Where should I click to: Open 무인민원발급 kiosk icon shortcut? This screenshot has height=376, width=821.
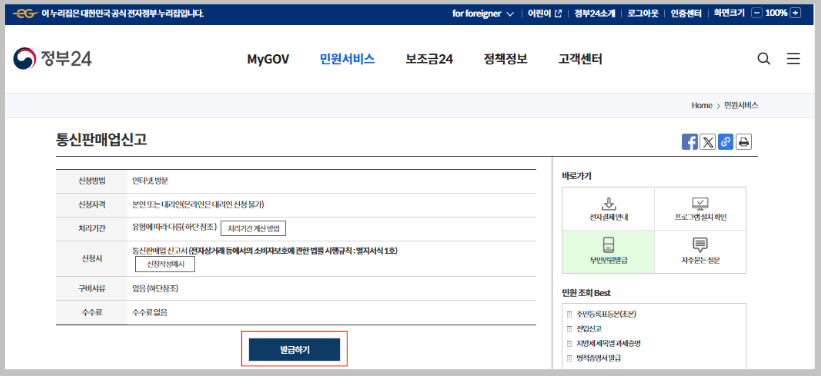pos(608,252)
